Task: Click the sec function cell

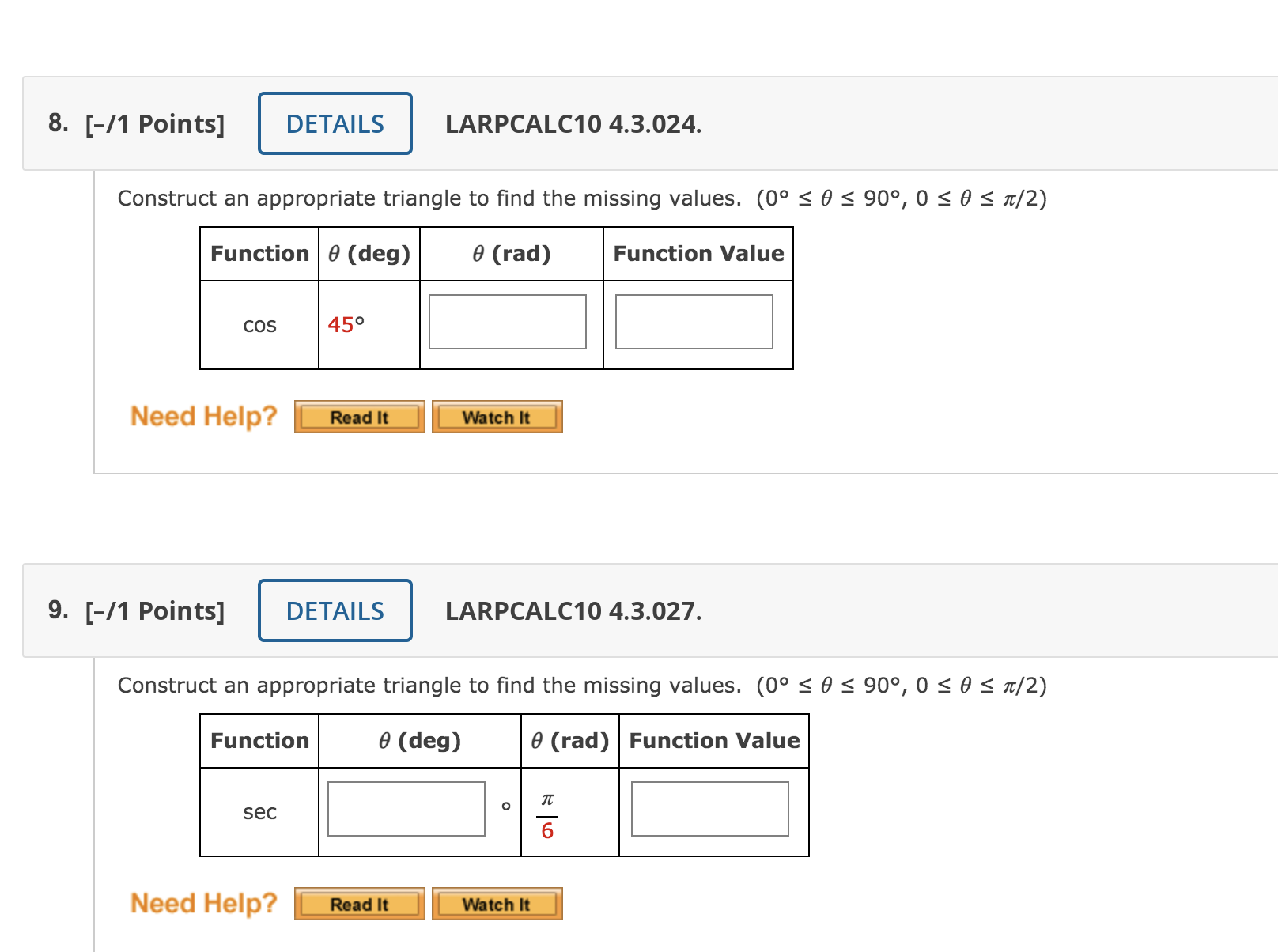Action: 259,812
